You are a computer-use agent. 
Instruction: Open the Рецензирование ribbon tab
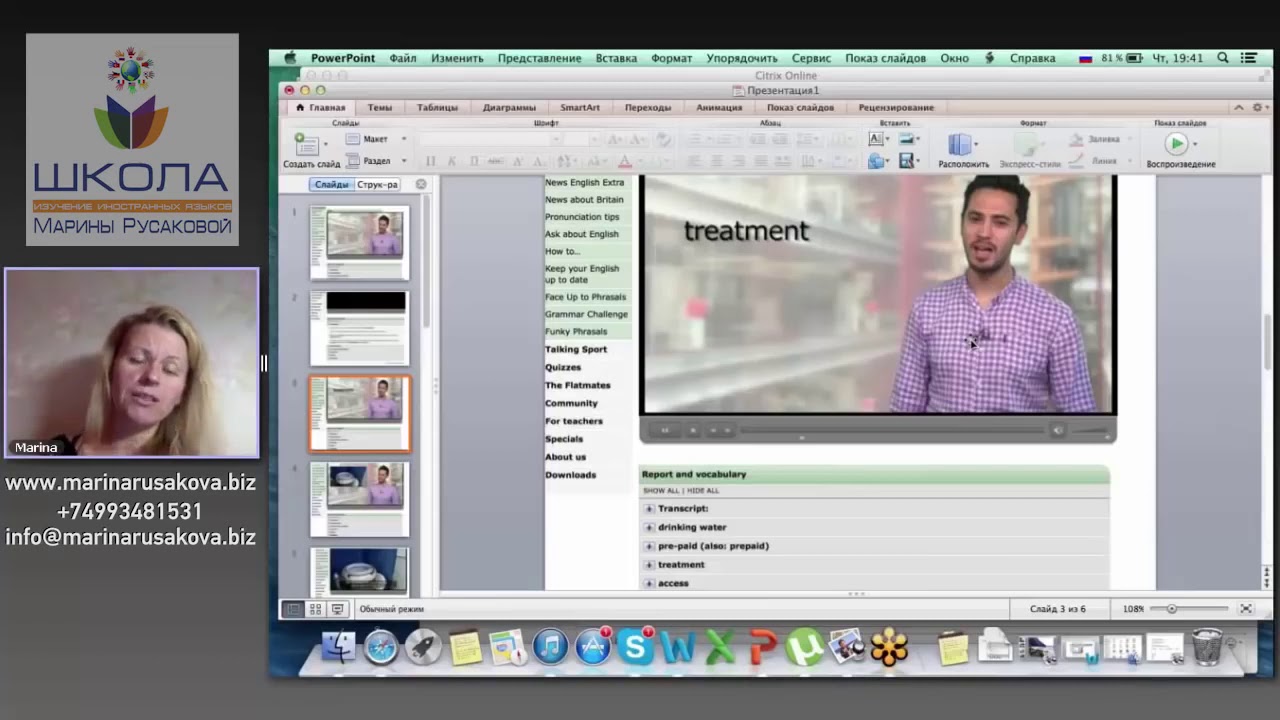(896, 107)
